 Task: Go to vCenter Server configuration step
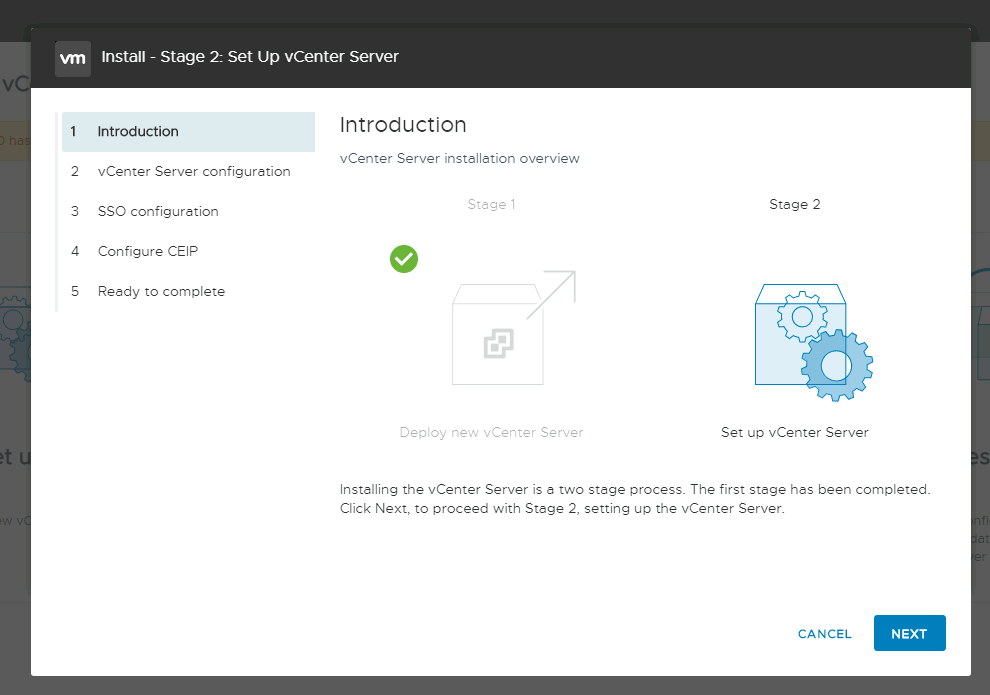(194, 172)
